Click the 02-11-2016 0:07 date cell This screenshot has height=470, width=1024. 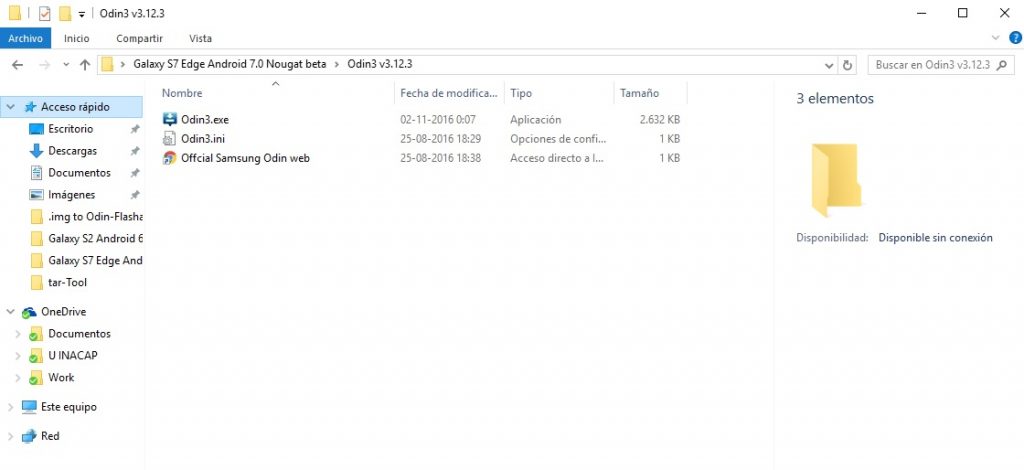pos(438,119)
